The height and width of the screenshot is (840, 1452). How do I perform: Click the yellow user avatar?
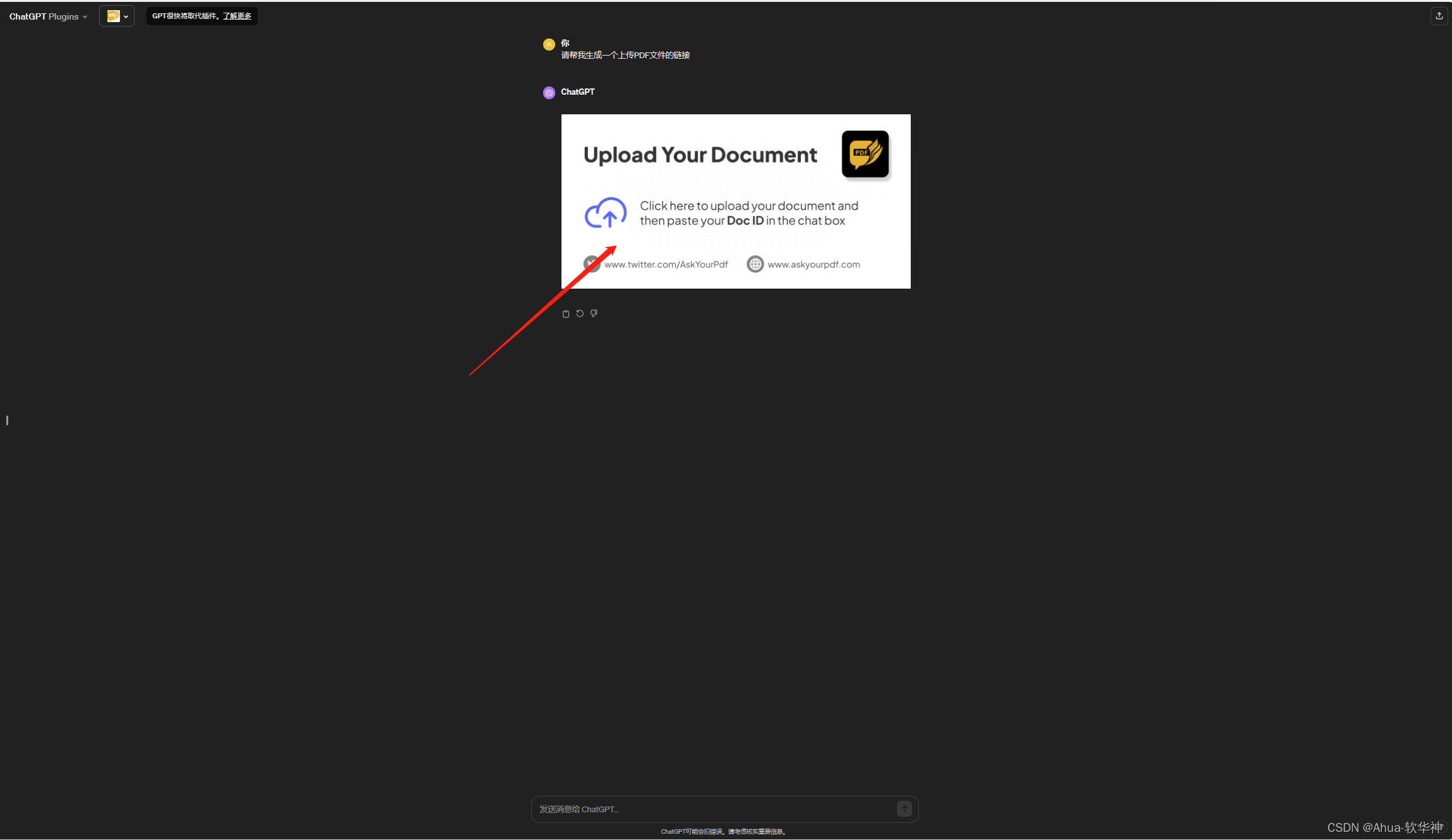point(549,44)
